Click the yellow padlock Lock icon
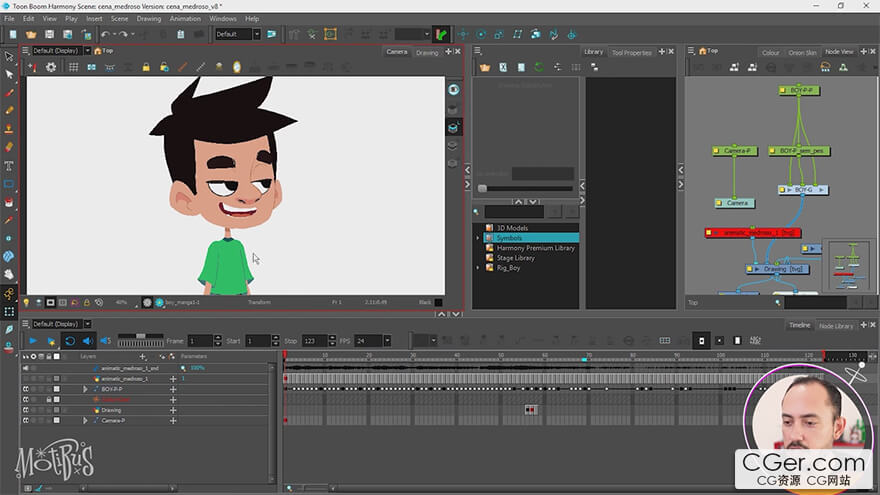 coord(146,67)
